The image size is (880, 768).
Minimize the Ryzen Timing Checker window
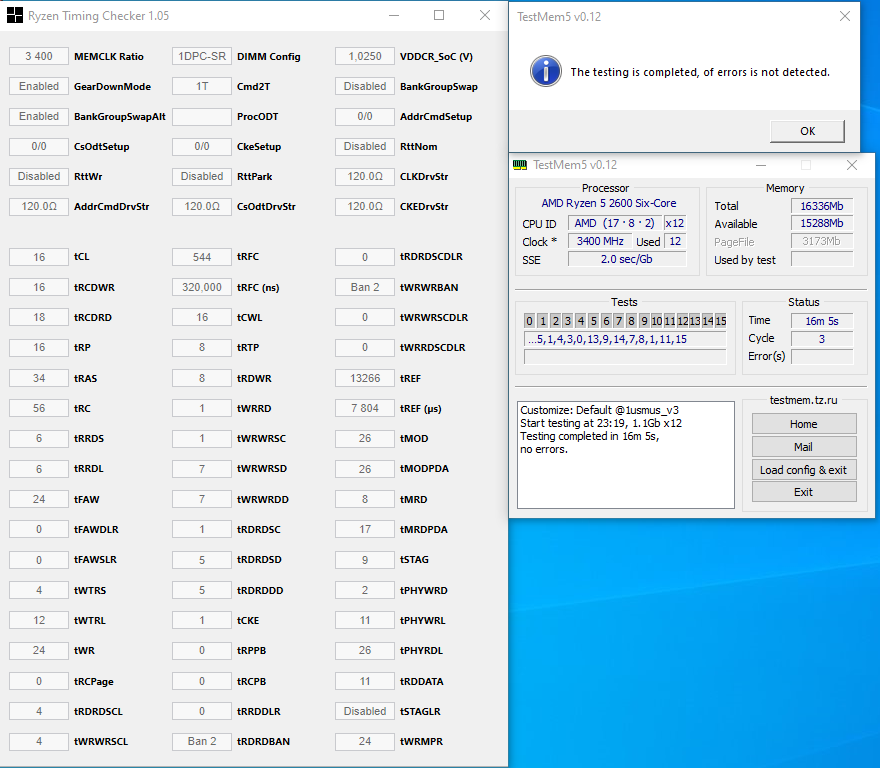click(394, 16)
